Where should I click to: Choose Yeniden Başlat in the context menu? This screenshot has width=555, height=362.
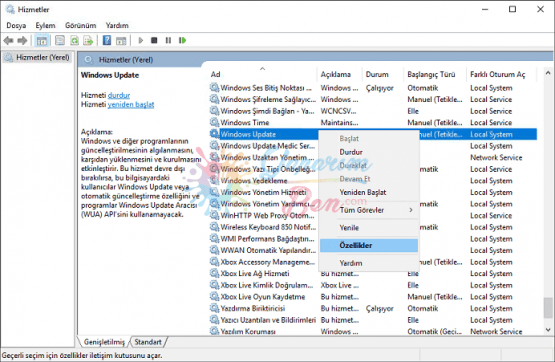(x=368, y=192)
